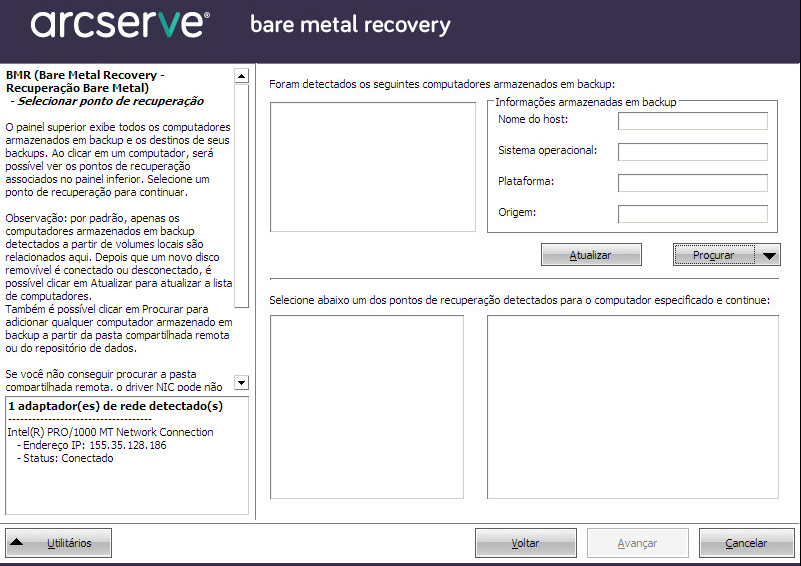Click the help panel scroll up arrow
801x566 pixels.
[x=241, y=76]
